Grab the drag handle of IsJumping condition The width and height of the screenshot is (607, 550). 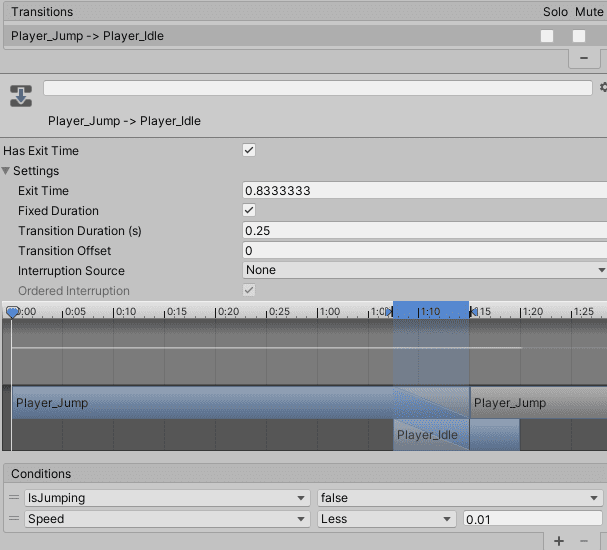tap(14, 498)
